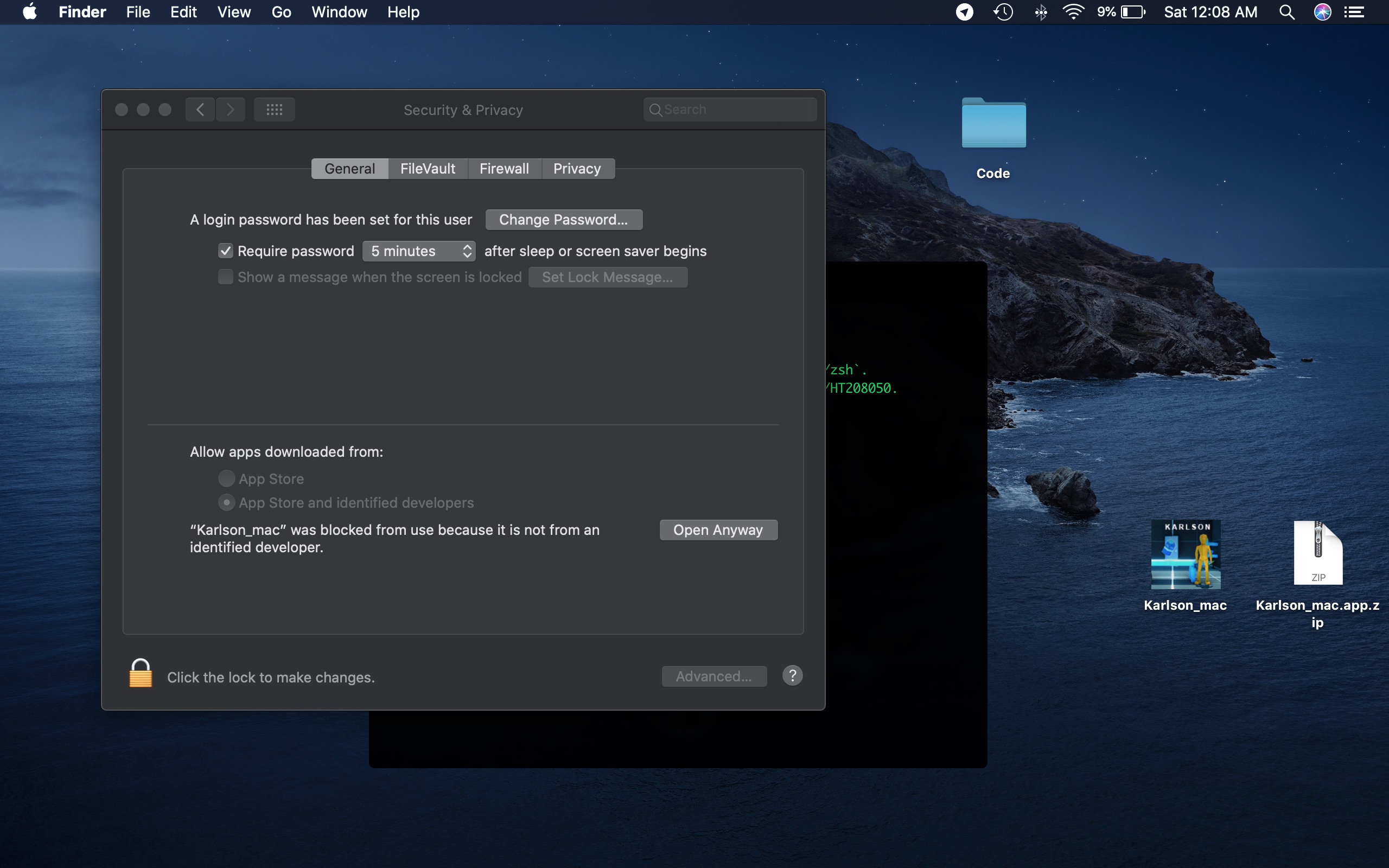Click the Wi-Fi status icon
Image resolution: width=1389 pixels, height=868 pixels.
click(x=1073, y=12)
